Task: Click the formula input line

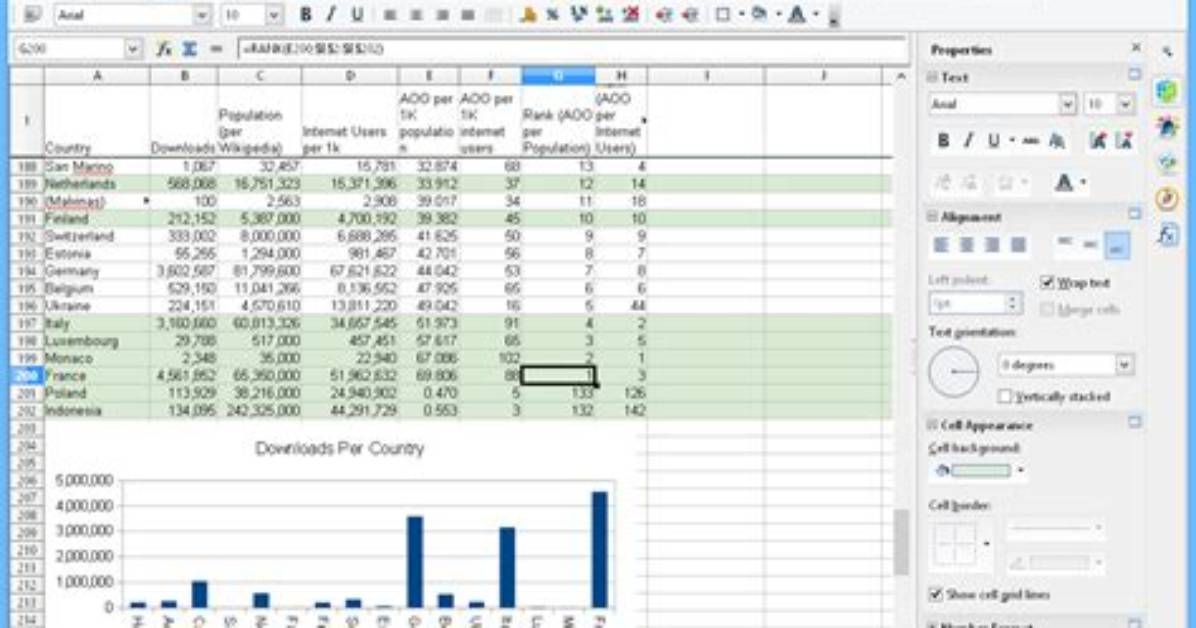Action: pyautogui.click(x=573, y=49)
